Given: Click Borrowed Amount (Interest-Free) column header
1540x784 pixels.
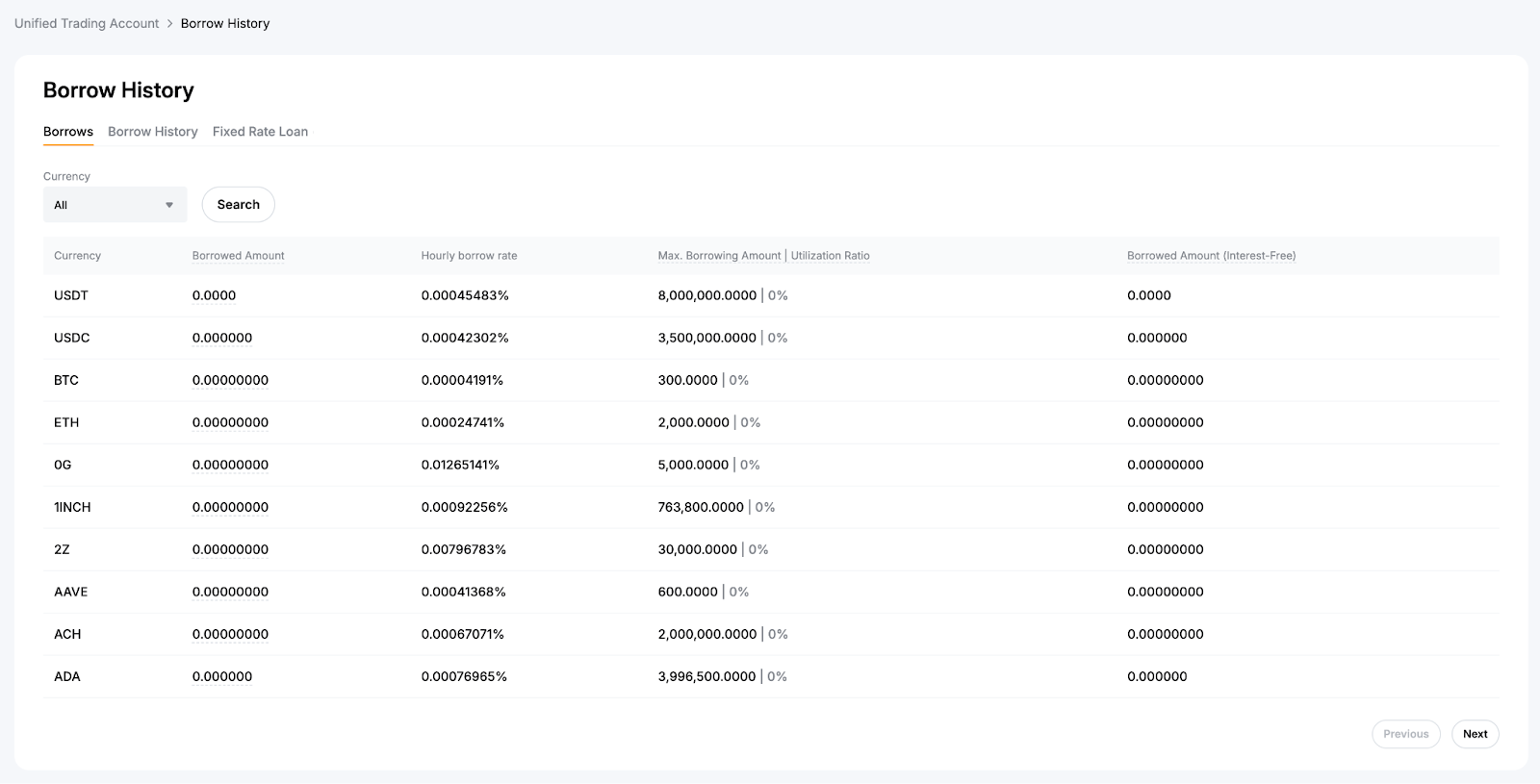Looking at the screenshot, I should tap(1211, 256).
